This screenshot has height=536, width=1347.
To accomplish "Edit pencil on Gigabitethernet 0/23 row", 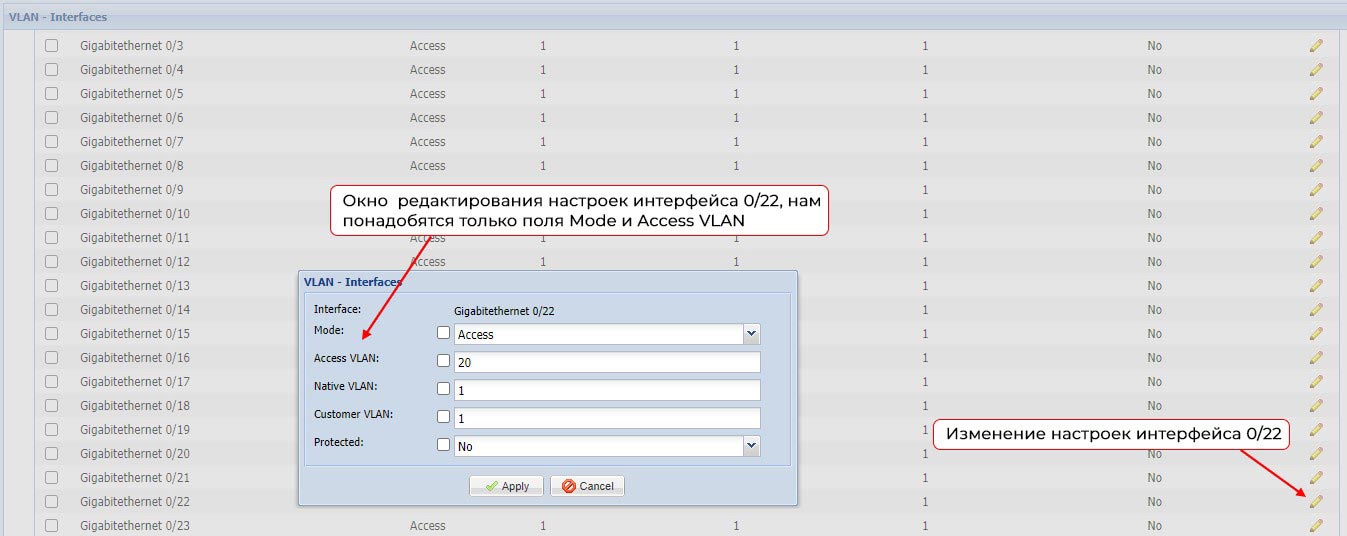I will click(1316, 526).
